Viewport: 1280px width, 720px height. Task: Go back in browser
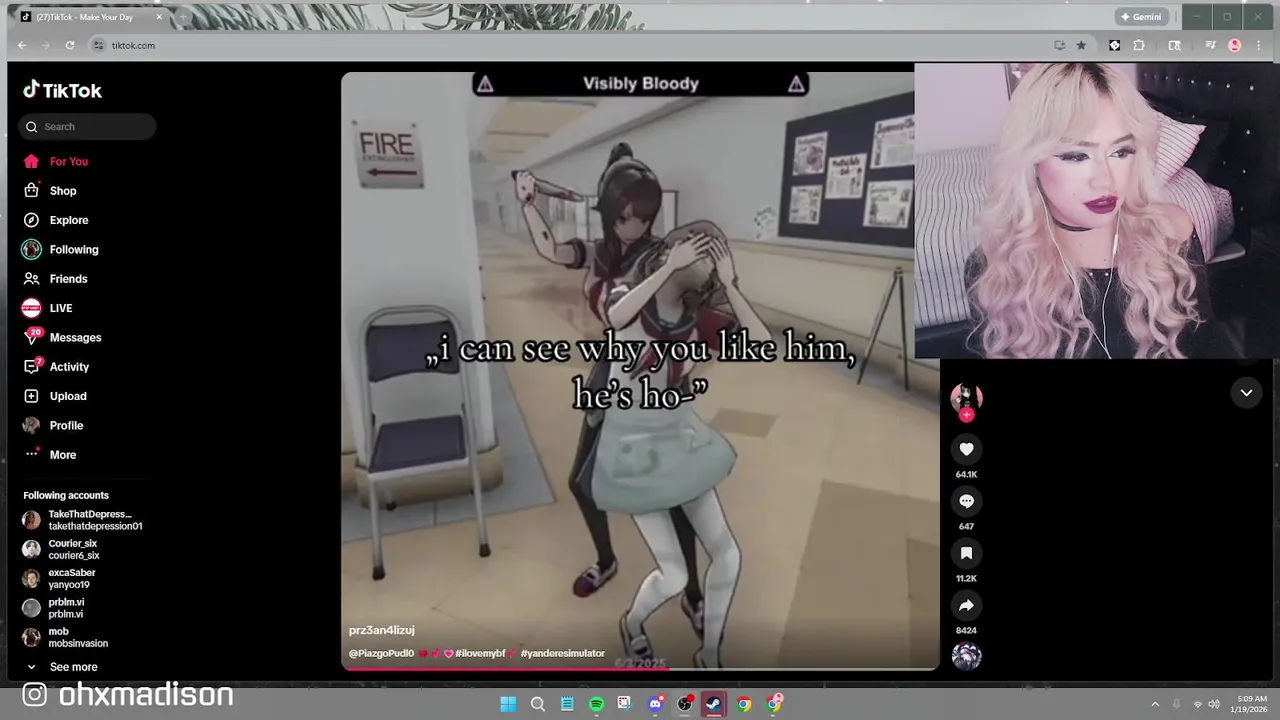click(x=22, y=45)
